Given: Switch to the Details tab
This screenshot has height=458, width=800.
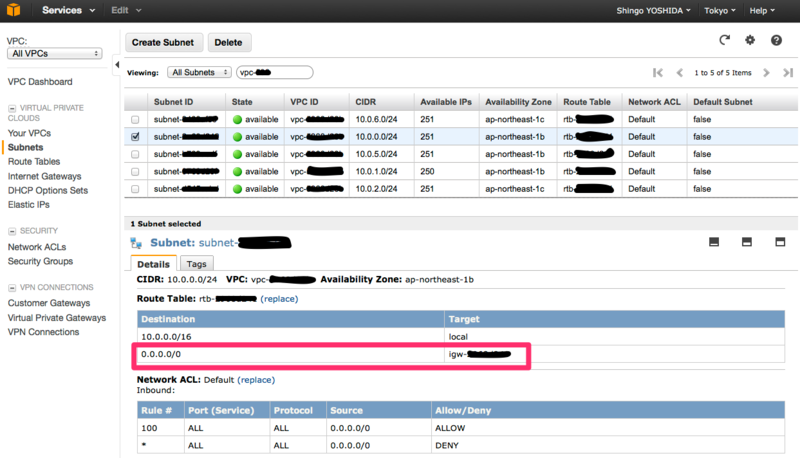Looking at the screenshot, I should pyautogui.click(x=154, y=264).
